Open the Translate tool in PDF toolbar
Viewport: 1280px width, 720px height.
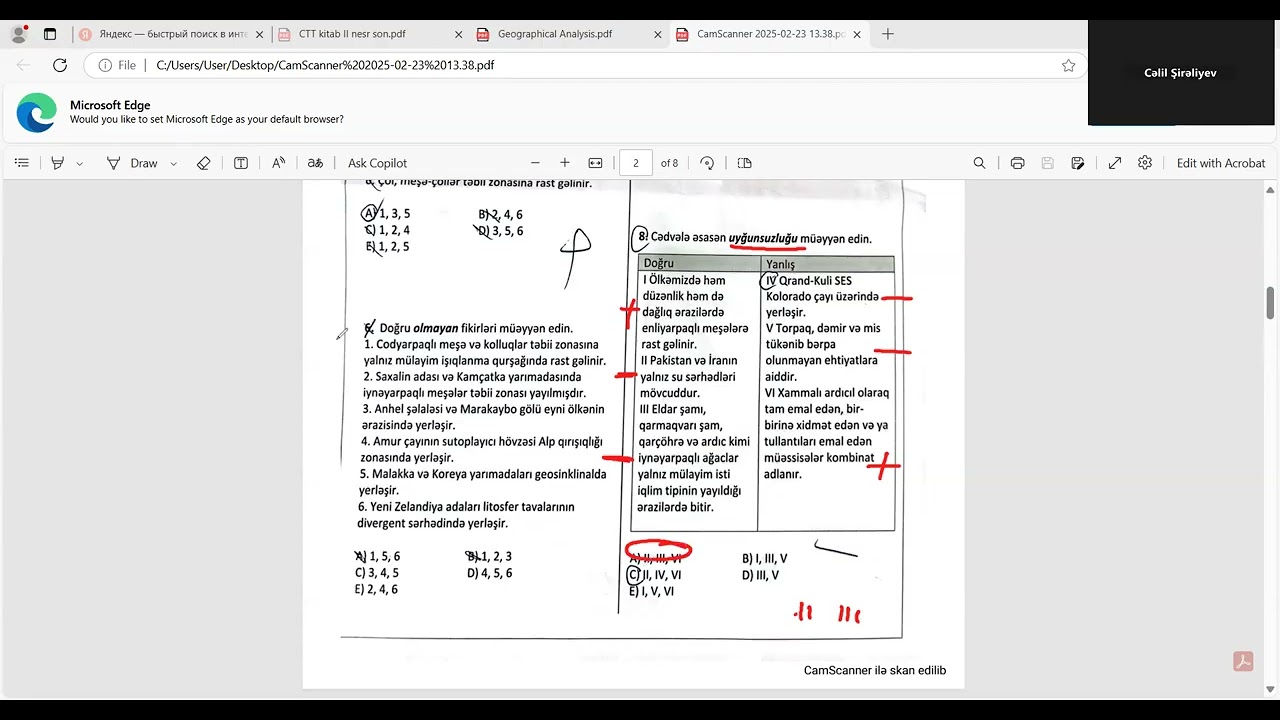pos(315,163)
